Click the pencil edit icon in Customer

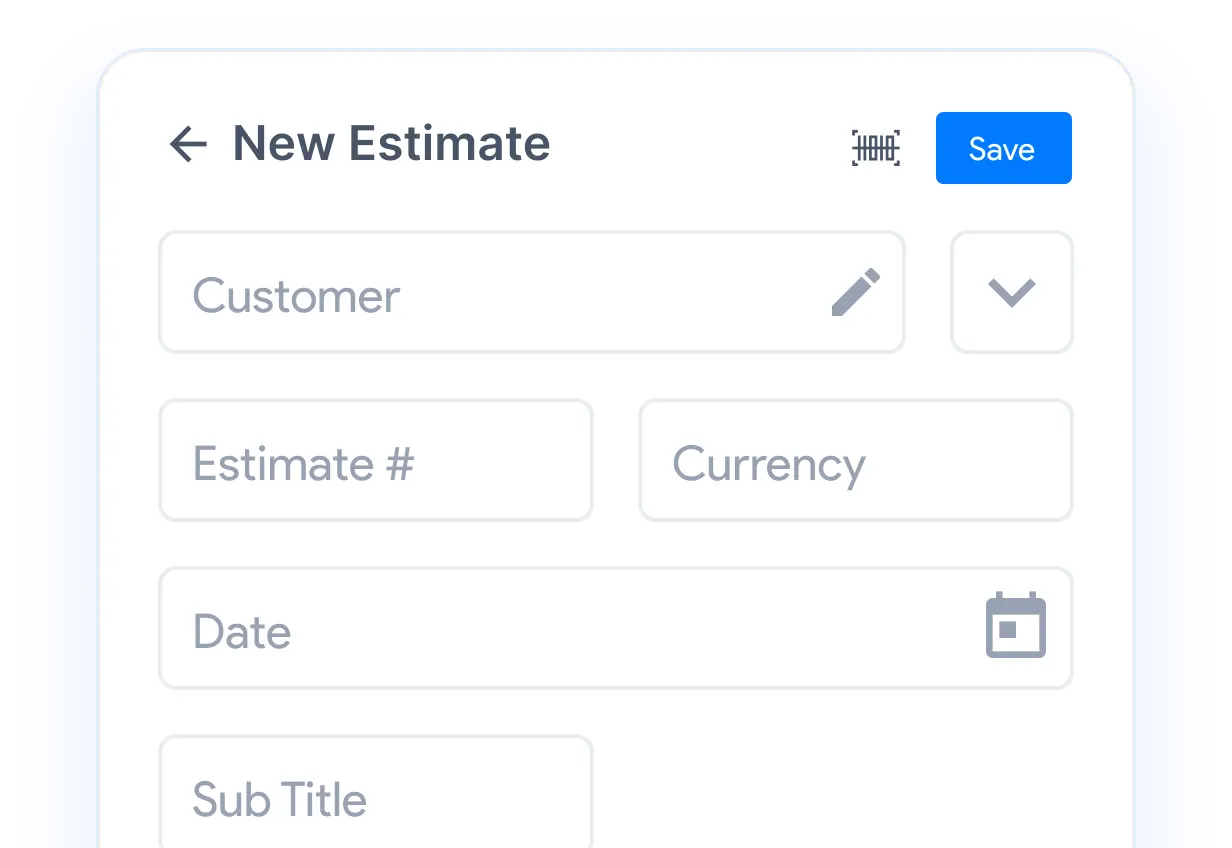pyautogui.click(x=856, y=293)
